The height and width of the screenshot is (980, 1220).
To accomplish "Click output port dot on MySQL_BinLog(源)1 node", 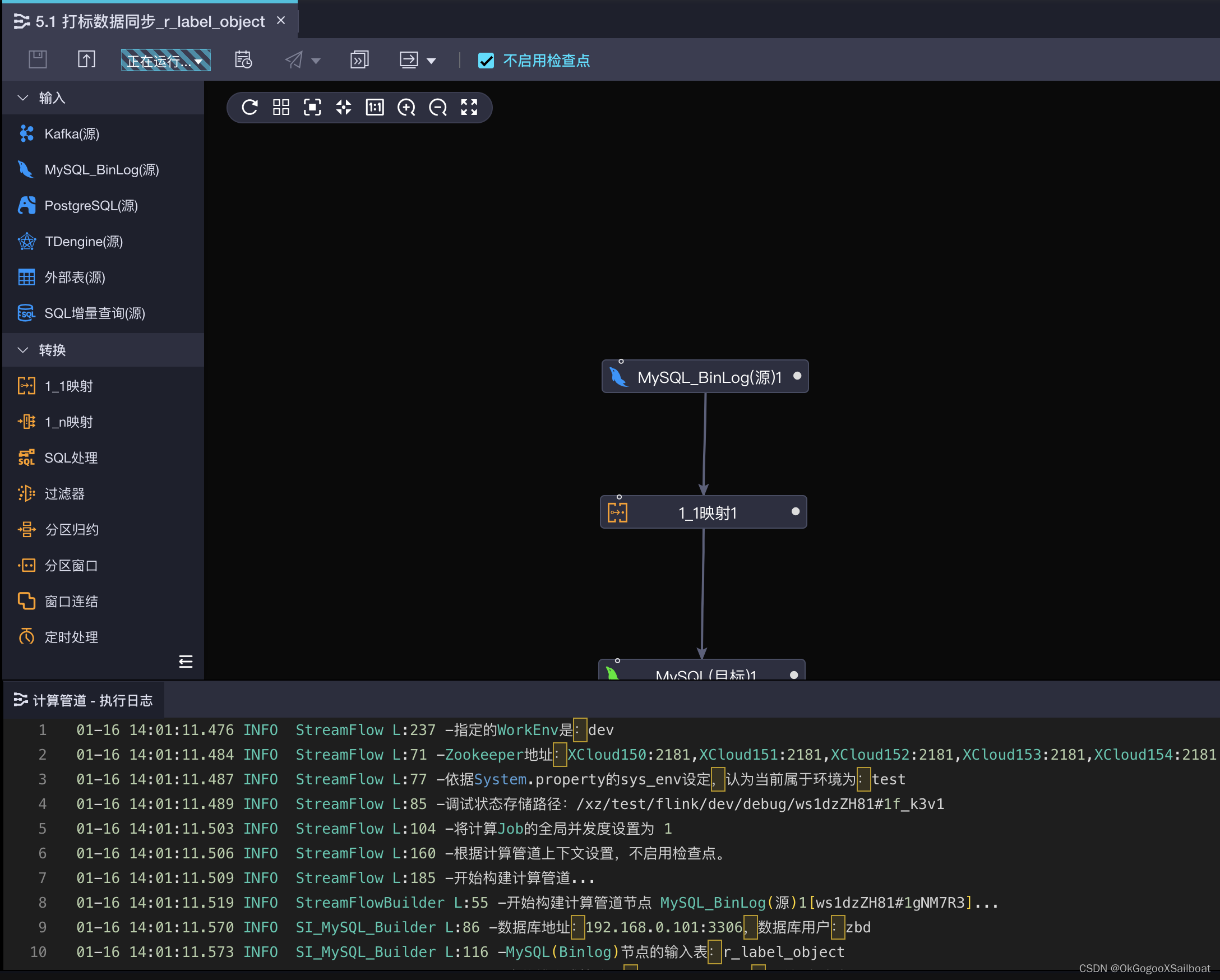I will point(797,376).
